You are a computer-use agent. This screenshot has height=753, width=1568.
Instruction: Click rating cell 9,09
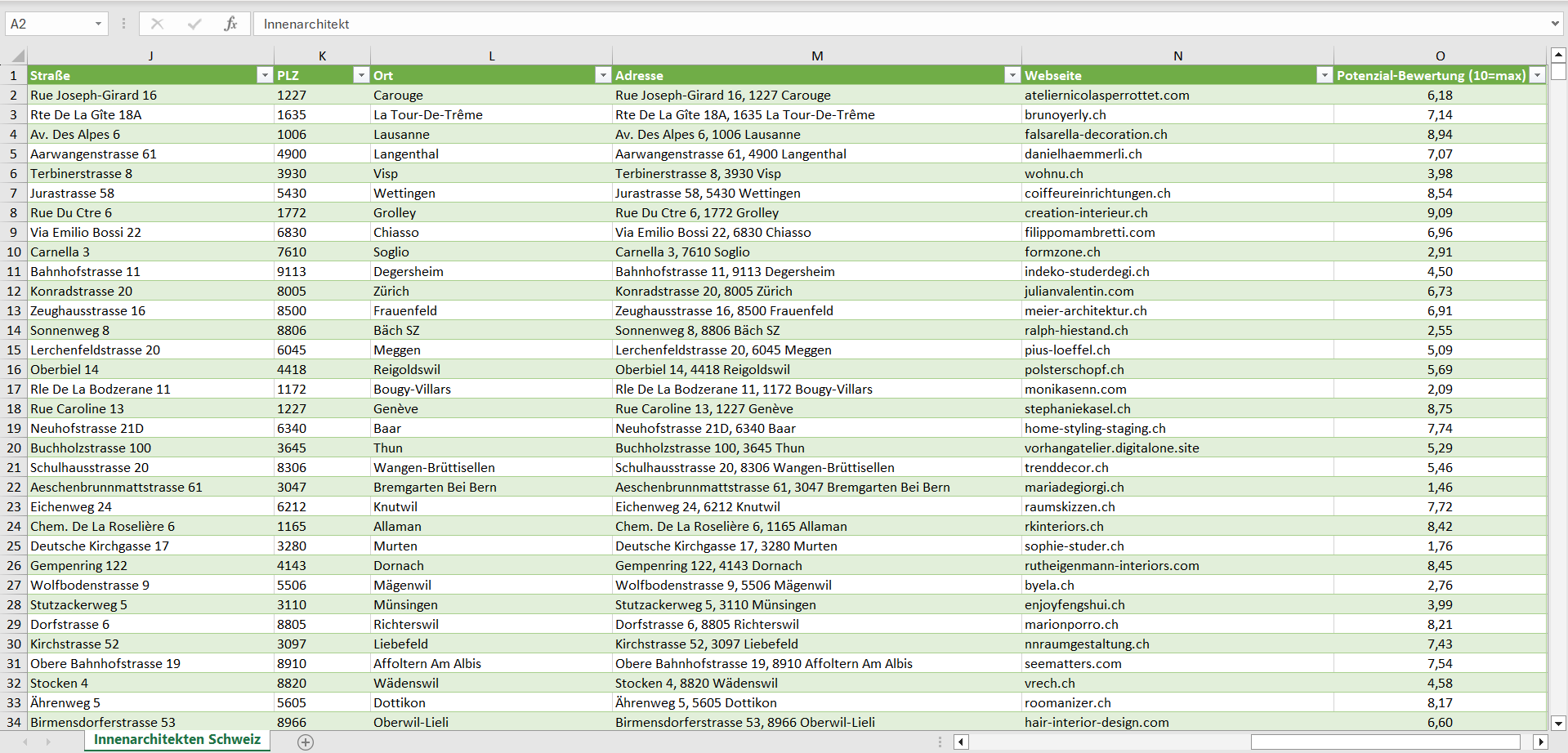coord(1441,212)
